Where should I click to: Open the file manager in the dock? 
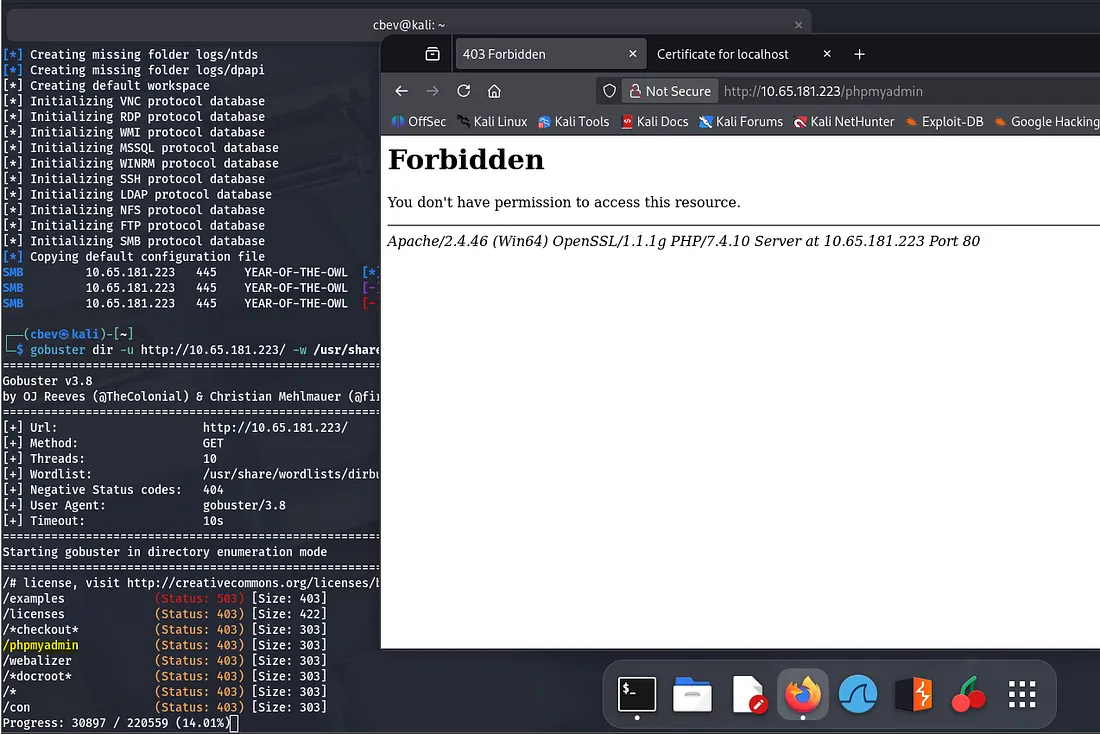click(692, 694)
